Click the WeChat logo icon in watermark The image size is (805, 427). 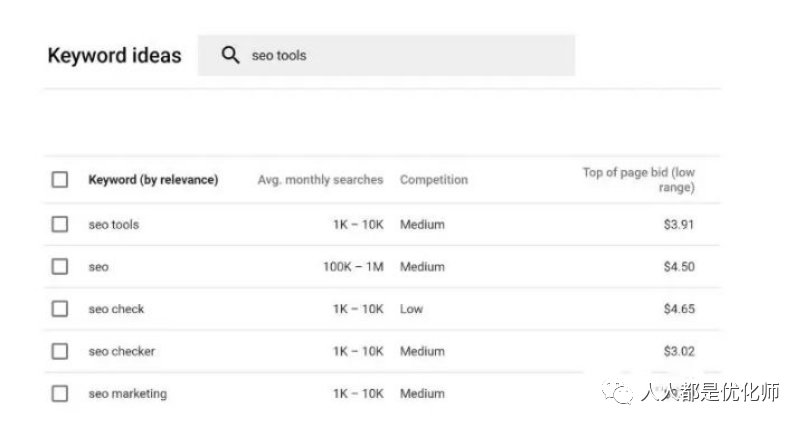617,392
